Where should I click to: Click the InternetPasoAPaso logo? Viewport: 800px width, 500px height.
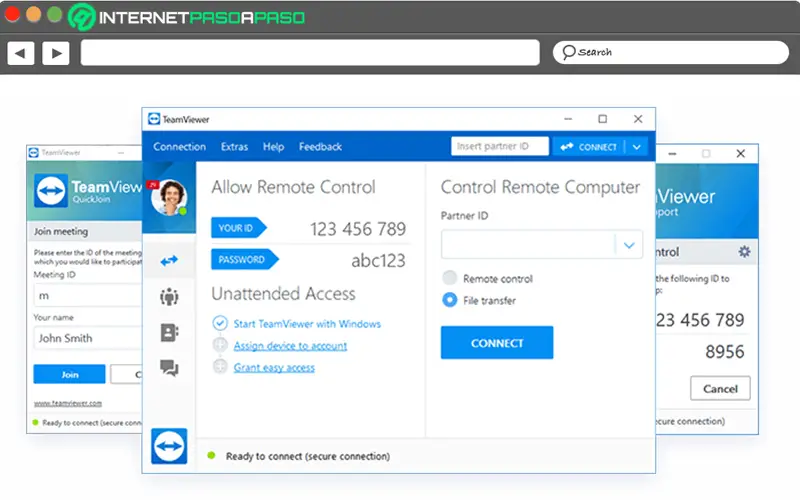point(186,17)
